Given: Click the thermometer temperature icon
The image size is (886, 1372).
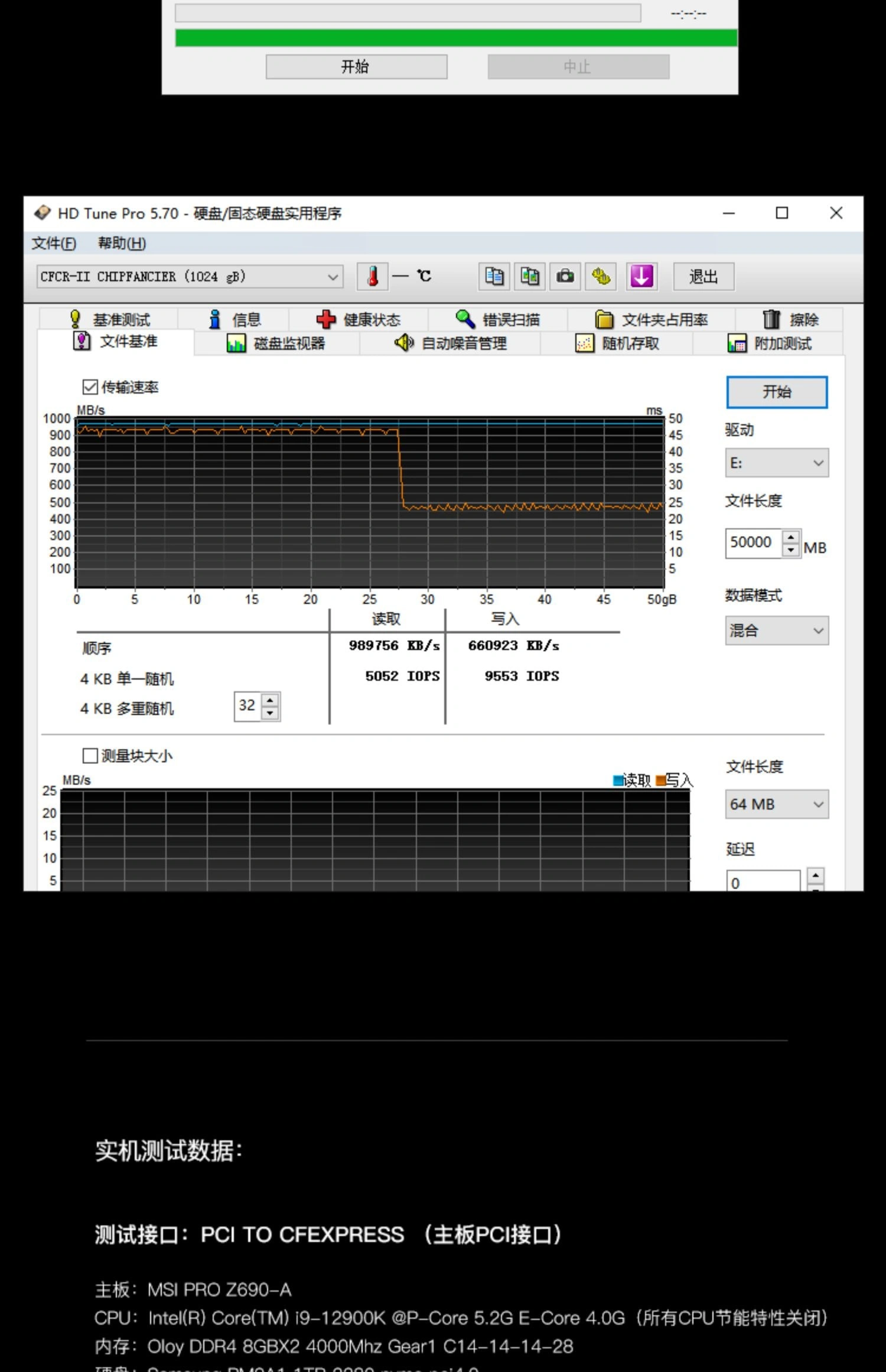Looking at the screenshot, I should point(373,277).
